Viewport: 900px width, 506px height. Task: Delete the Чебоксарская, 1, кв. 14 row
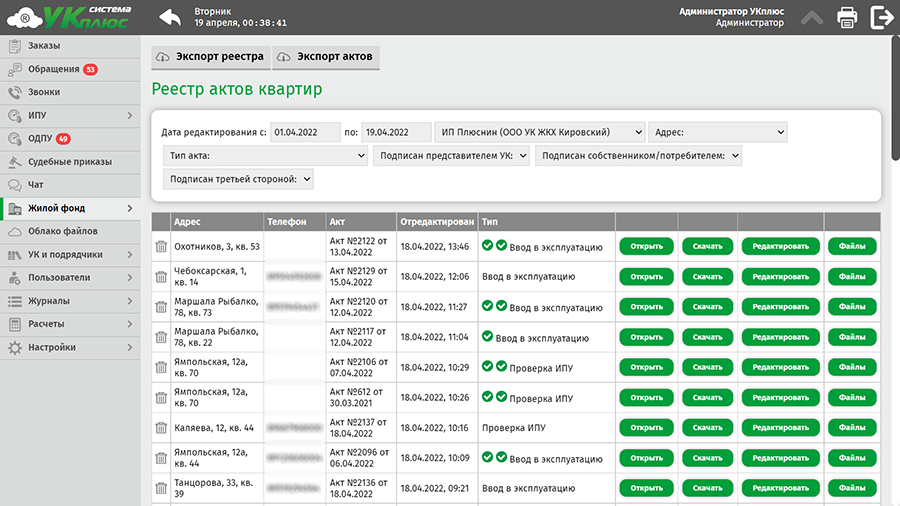point(161,277)
